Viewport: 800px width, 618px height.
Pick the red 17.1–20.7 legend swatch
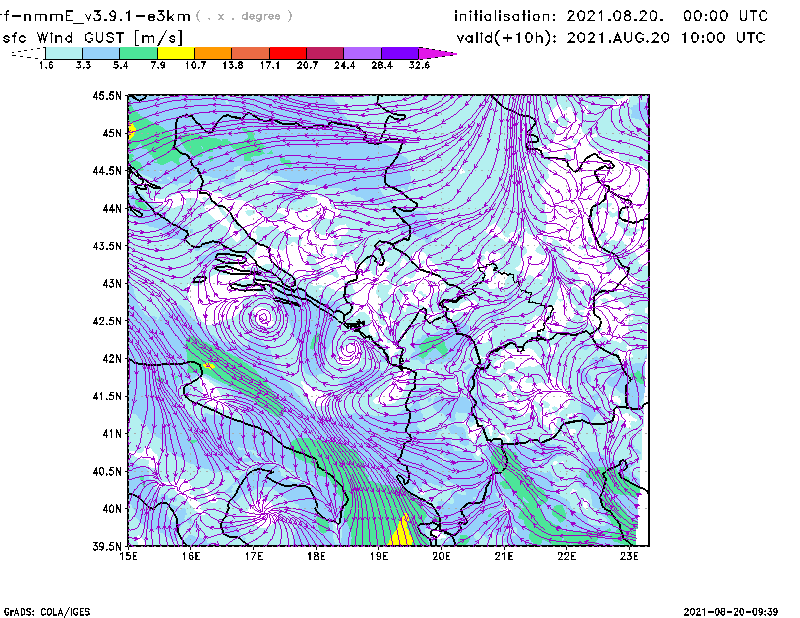[288, 53]
